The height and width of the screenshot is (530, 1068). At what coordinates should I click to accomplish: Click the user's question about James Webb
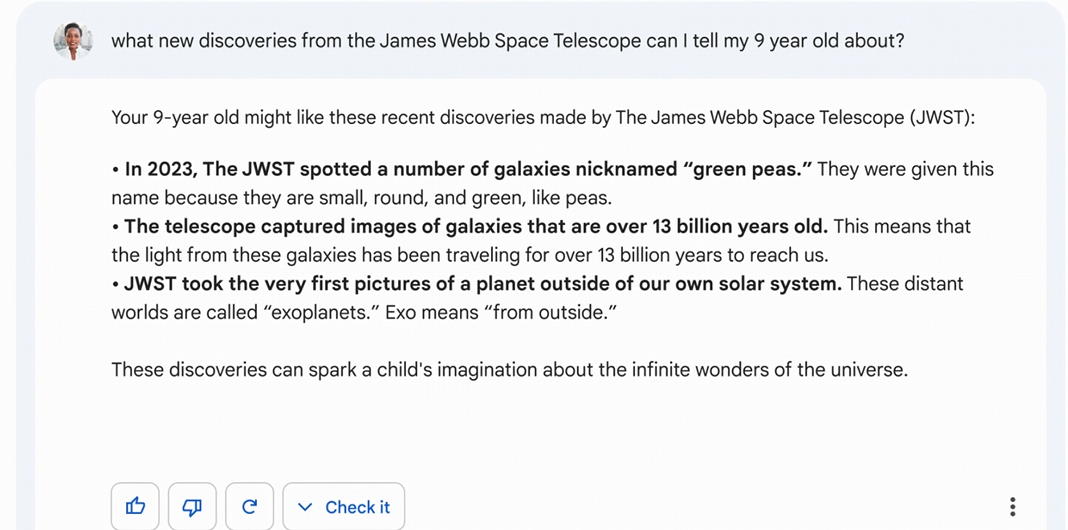507,41
